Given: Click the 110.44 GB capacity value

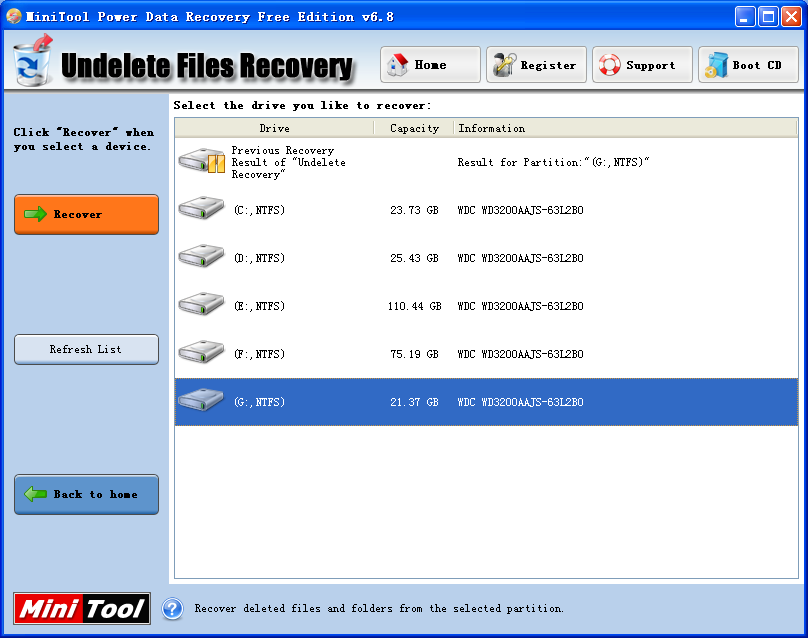Looking at the screenshot, I should (414, 306).
